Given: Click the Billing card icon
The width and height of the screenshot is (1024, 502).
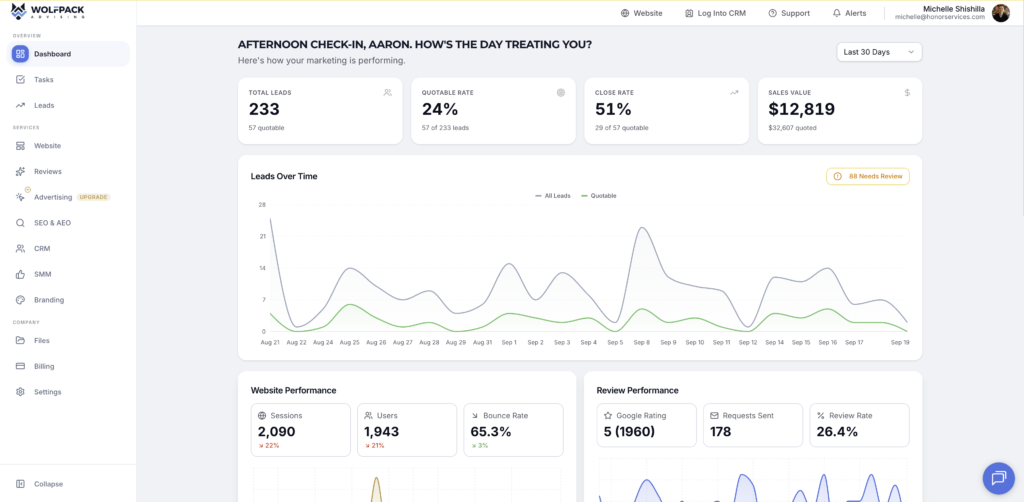Looking at the screenshot, I should [20, 366].
